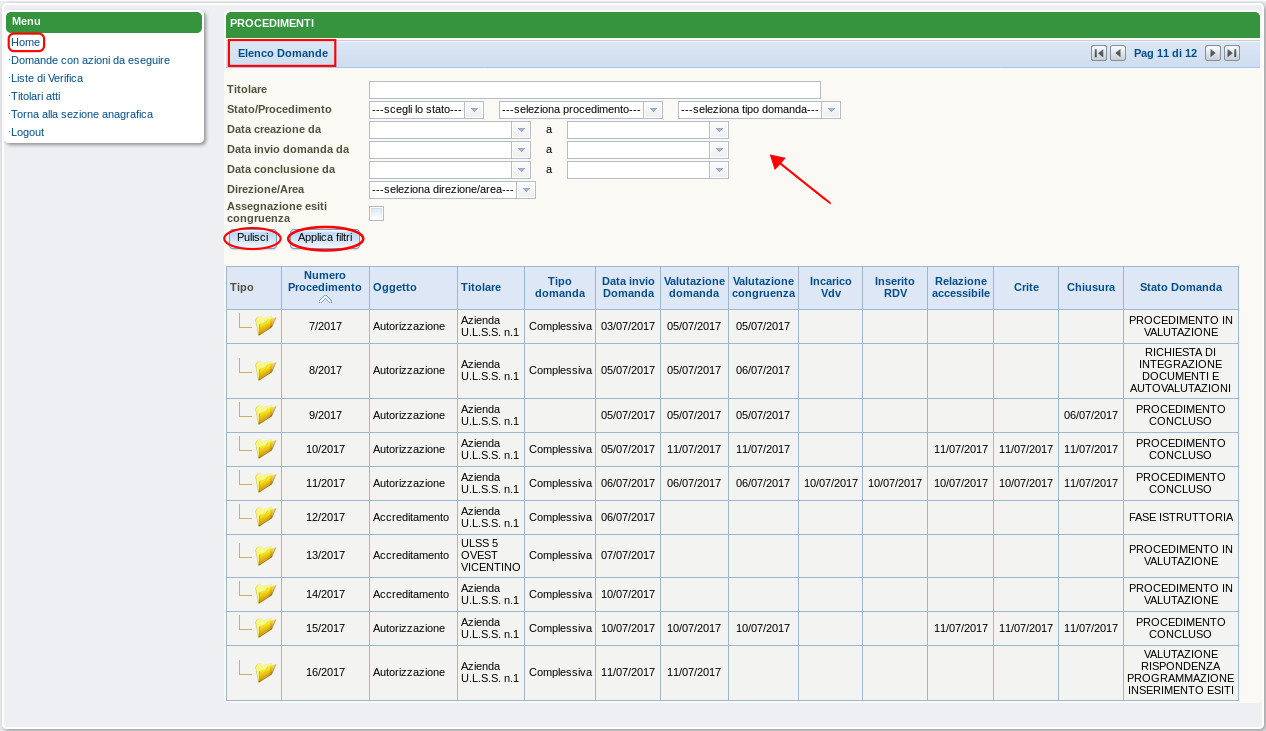The image size is (1266, 731).
Task: Select Domande con azioni da eseguire
Action: tap(90, 60)
